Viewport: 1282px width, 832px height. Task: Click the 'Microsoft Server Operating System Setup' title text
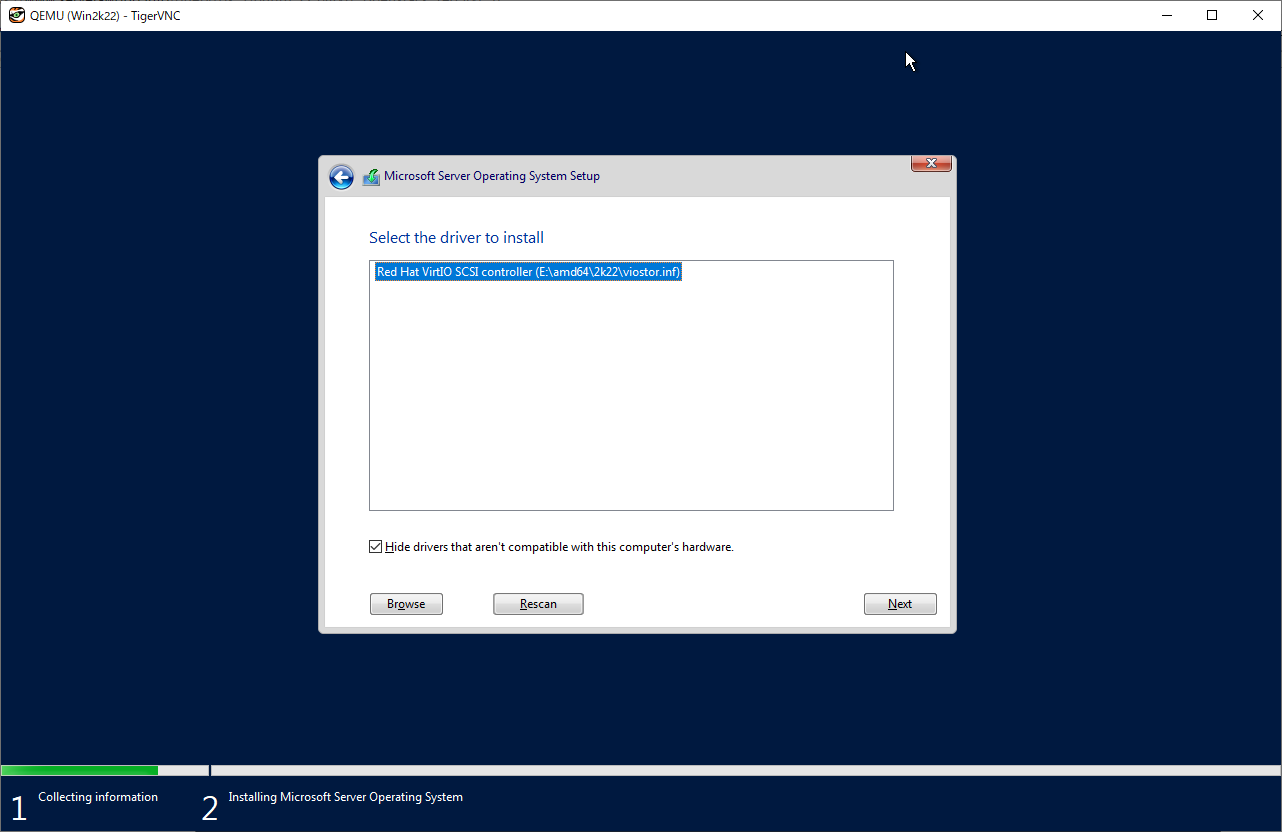click(492, 176)
